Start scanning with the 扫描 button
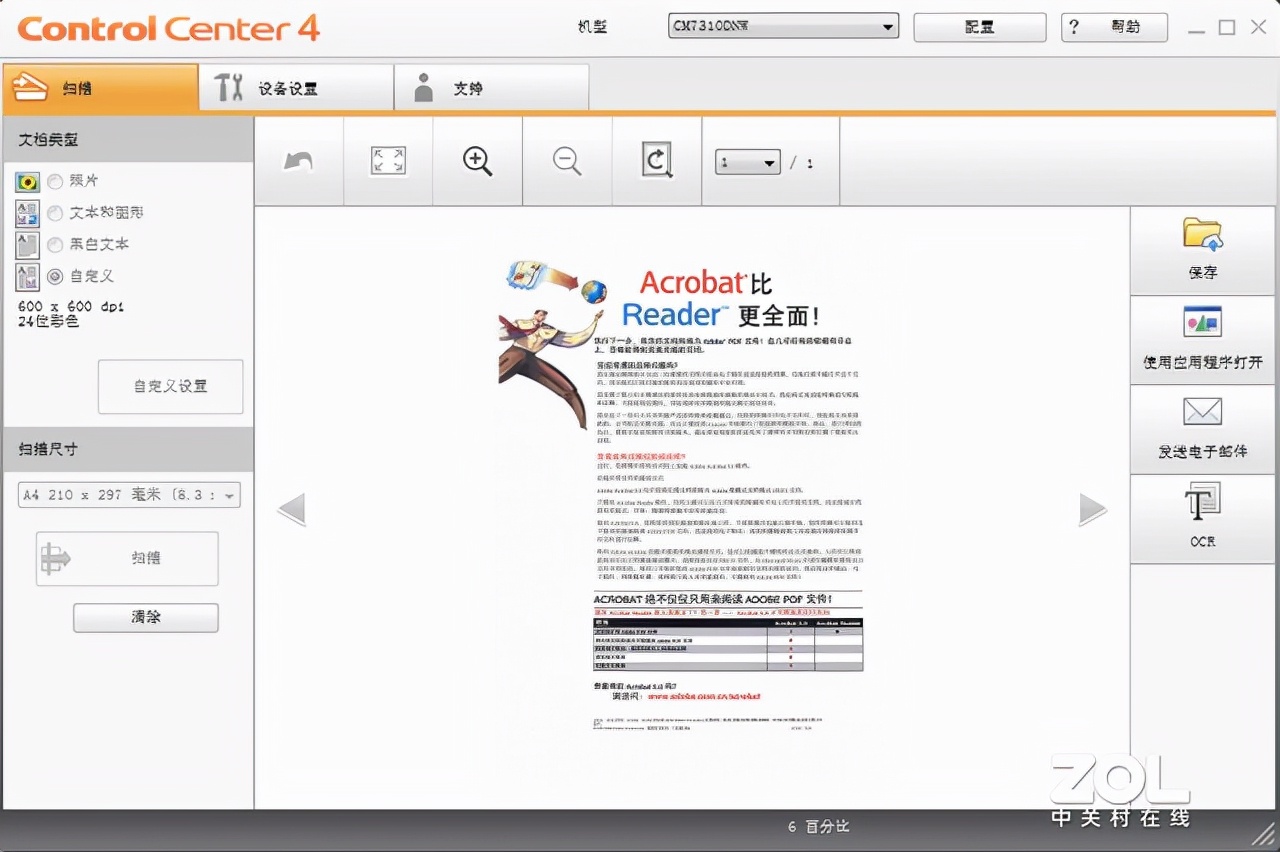 pyautogui.click(x=127, y=558)
